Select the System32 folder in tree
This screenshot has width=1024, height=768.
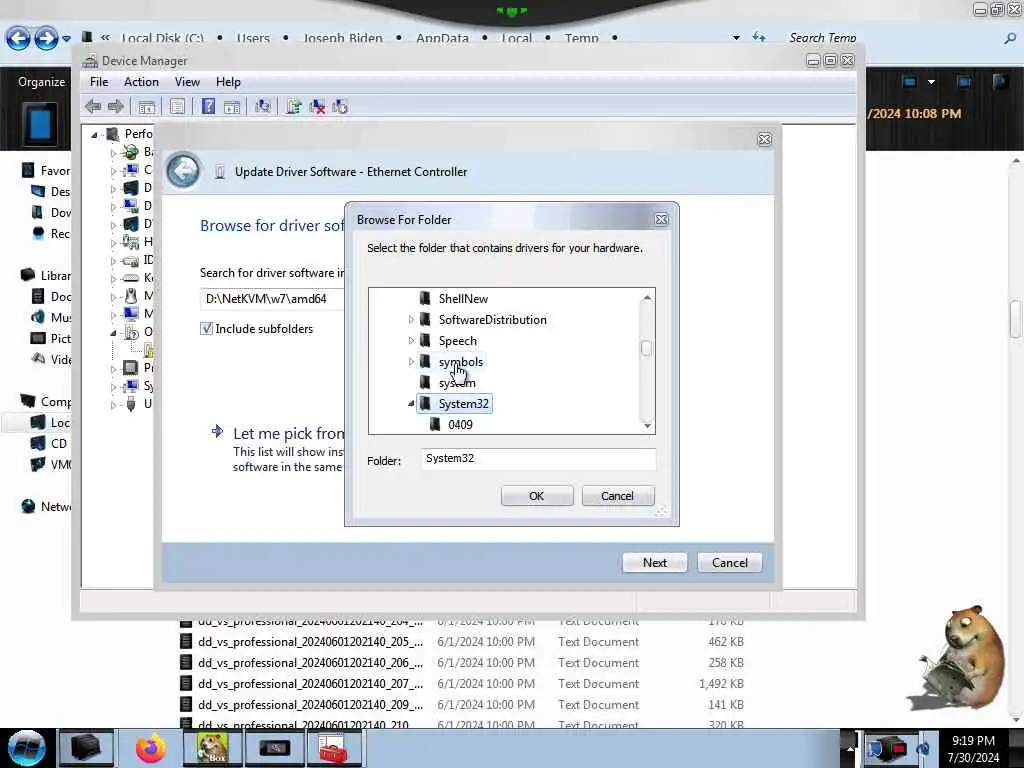pos(463,404)
